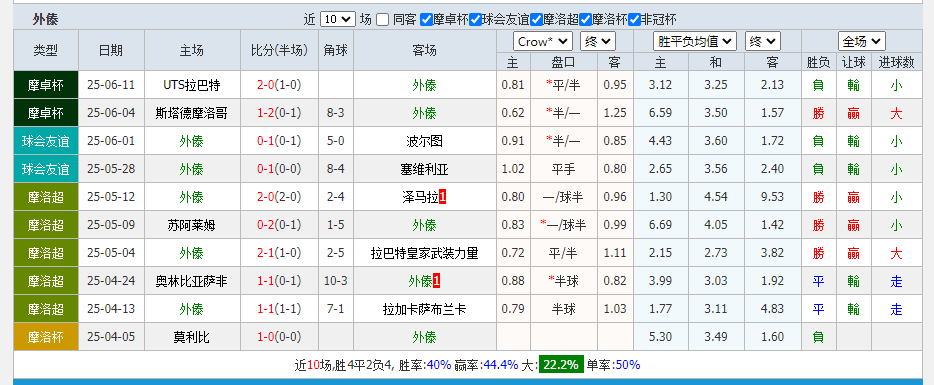Click the 0-1(0-1) score against 波尔图
Viewport: 934px width, 385px height.
(x=279, y=141)
